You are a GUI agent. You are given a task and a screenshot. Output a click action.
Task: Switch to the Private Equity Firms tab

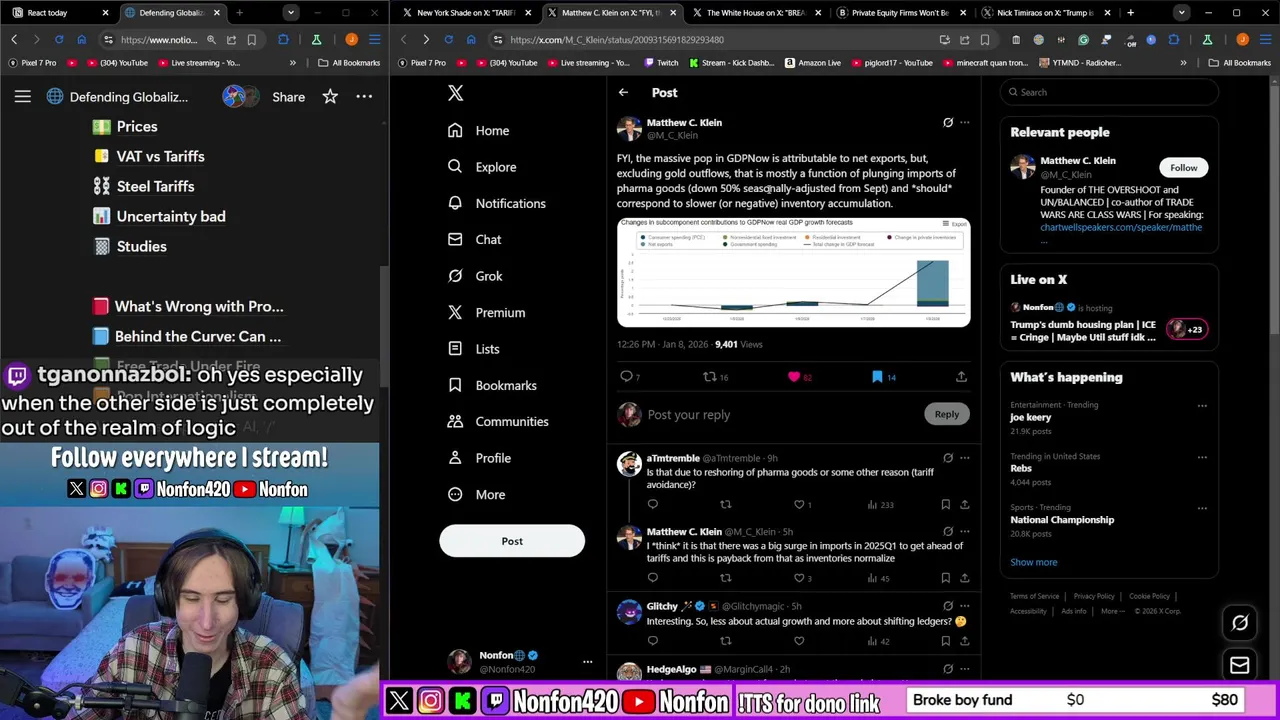[x=898, y=13]
